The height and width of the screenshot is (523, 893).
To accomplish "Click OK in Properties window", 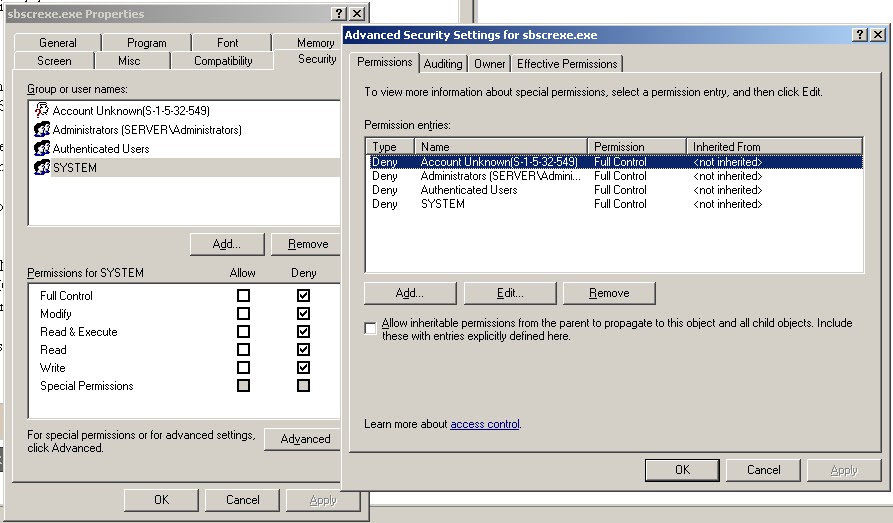I will (161, 500).
